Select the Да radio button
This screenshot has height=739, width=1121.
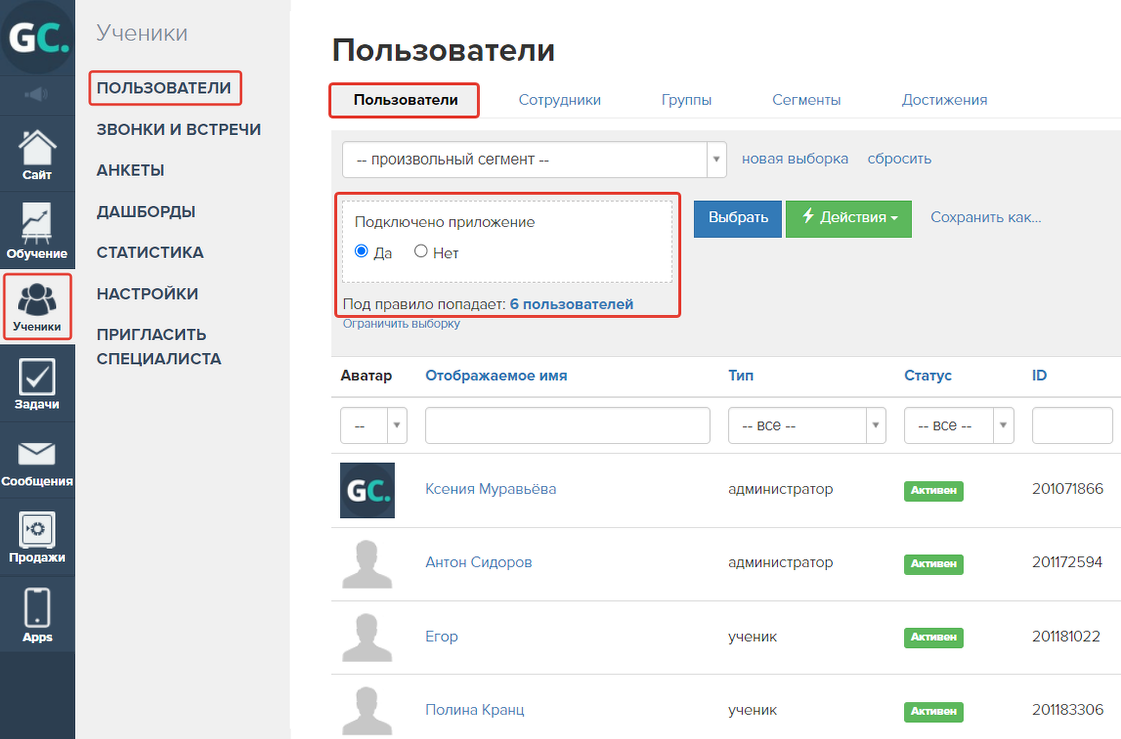(x=362, y=252)
